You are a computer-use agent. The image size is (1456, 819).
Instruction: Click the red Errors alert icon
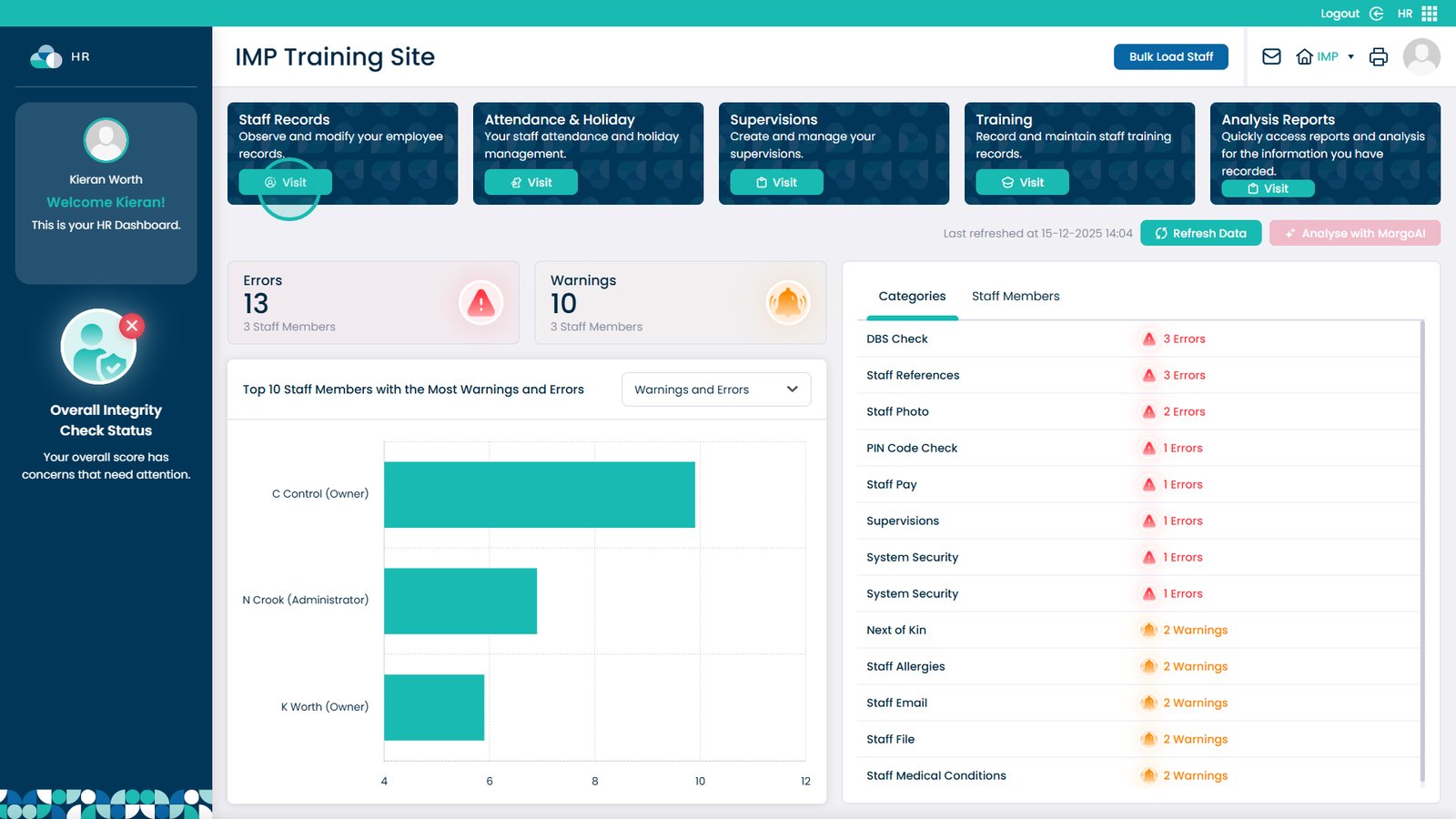click(x=480, y=303)
